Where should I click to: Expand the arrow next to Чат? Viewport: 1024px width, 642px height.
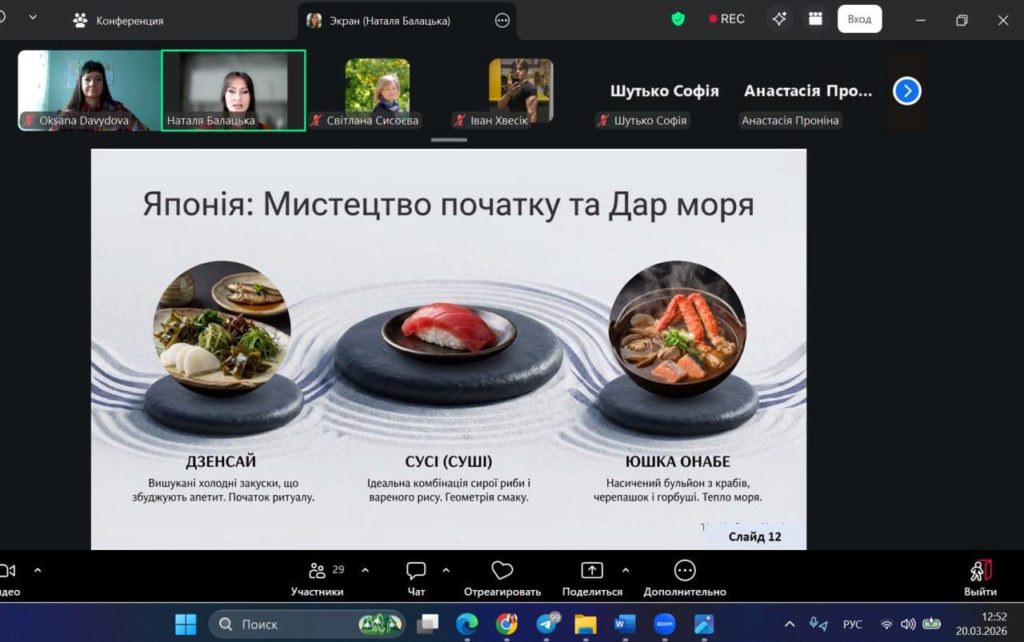[x=446, y=570]
